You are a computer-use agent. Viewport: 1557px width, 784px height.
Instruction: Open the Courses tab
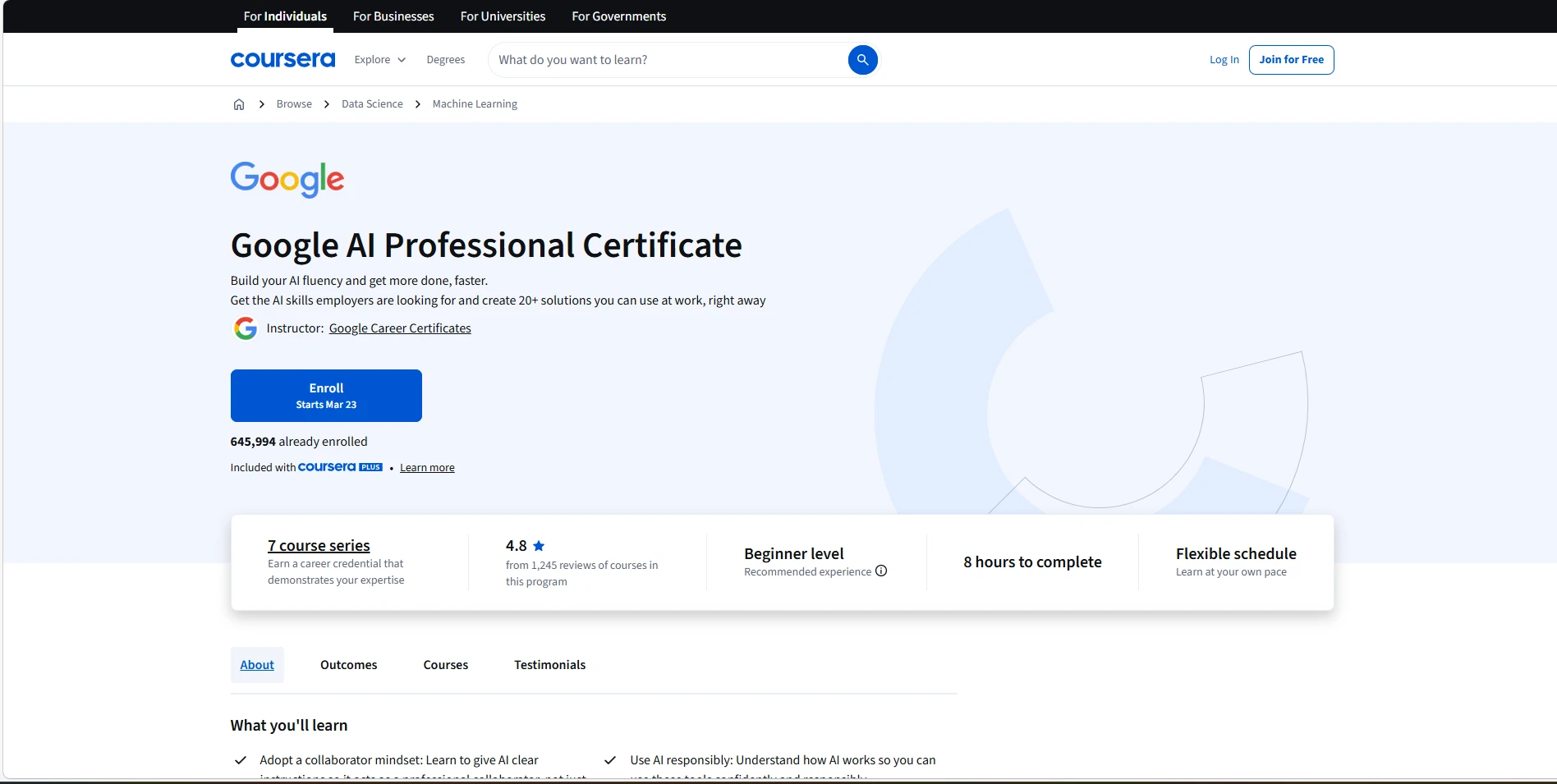click(x=445, y=664)
